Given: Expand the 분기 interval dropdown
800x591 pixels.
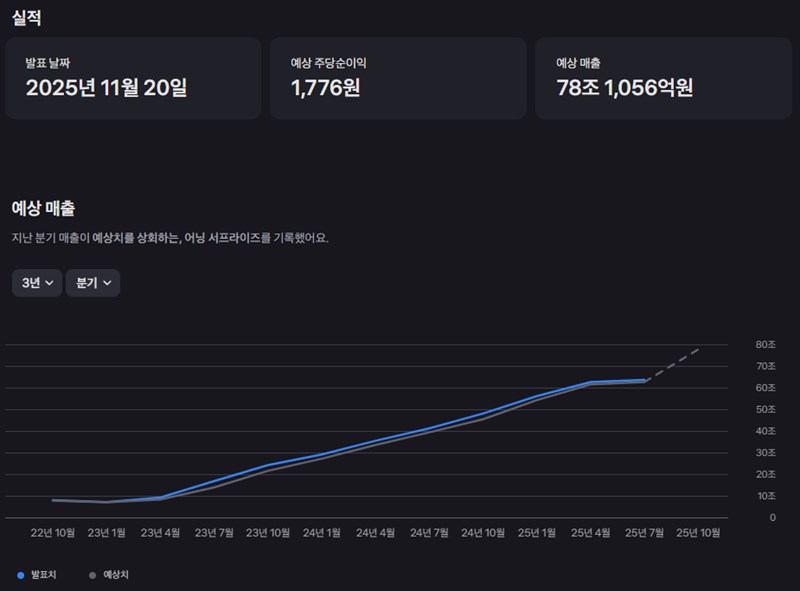Looking at the screenshot, I should 93,283.
